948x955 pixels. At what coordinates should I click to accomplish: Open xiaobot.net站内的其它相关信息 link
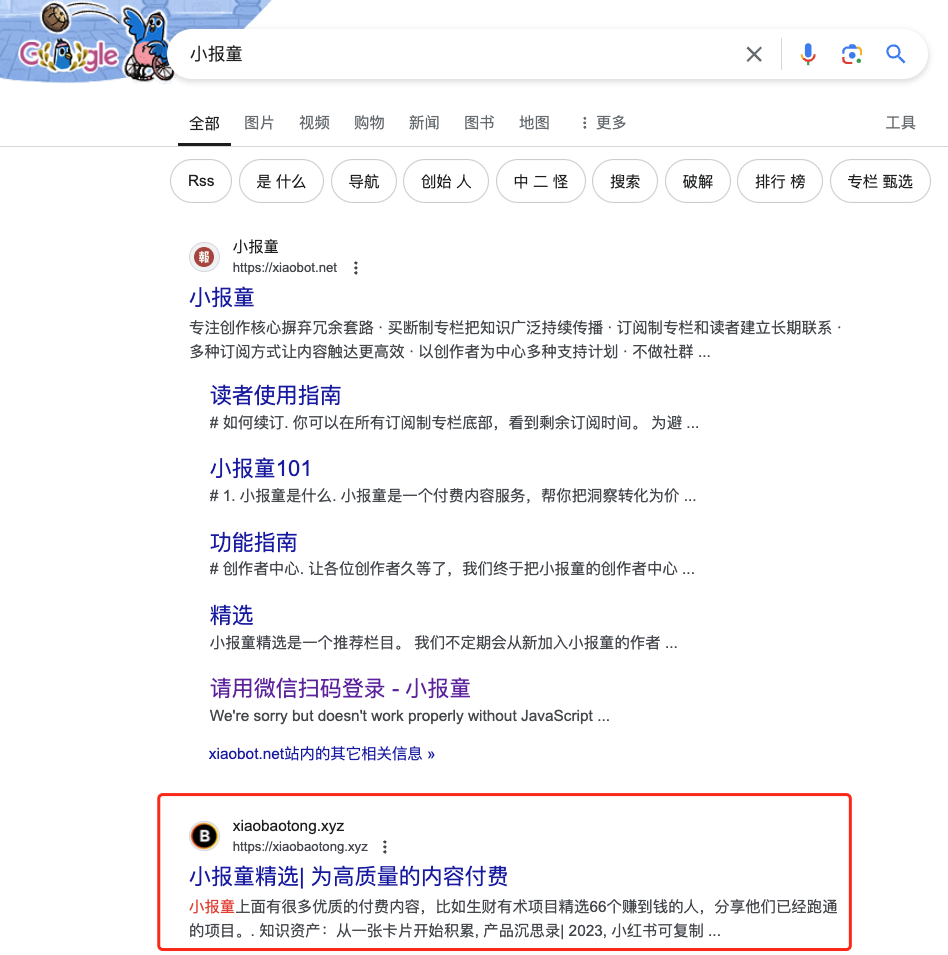(x=321, y=754)
